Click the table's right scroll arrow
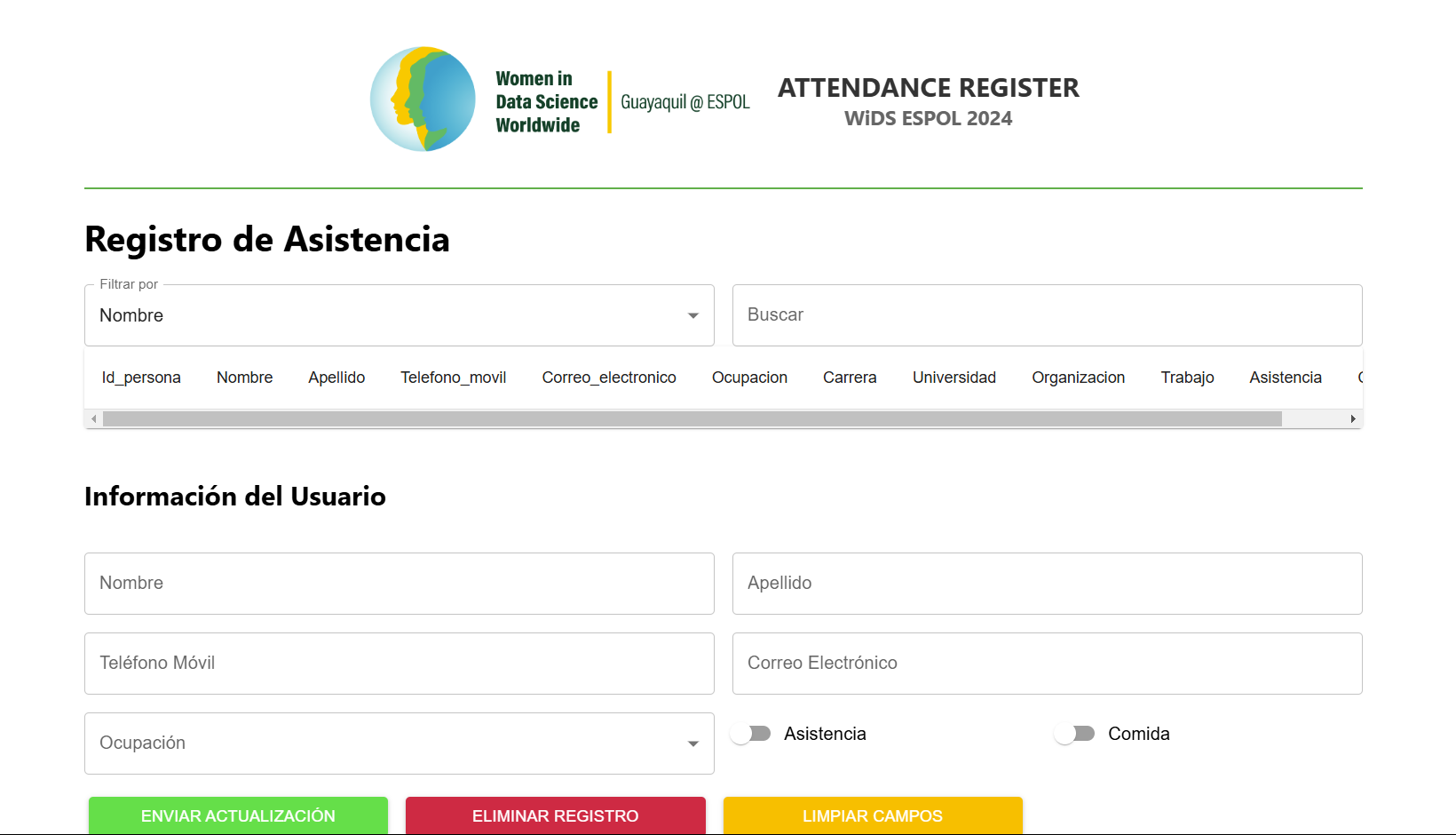 [x=1353, y=418]
